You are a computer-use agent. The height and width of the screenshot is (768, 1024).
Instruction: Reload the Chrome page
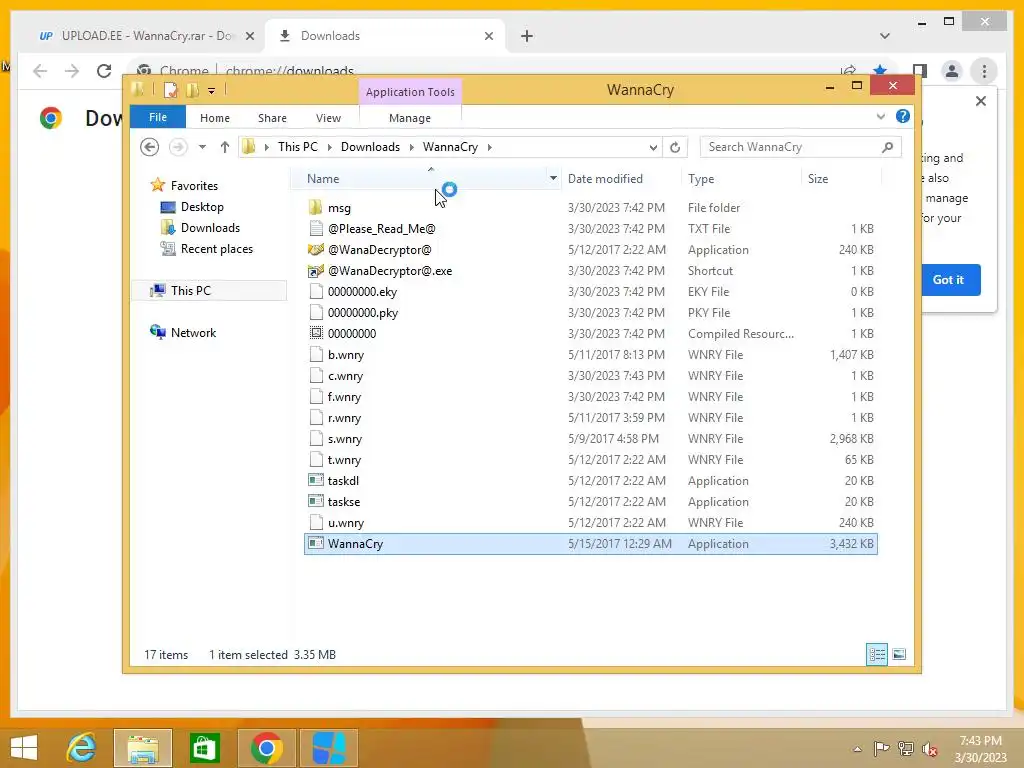pyautogui.click(x=104, y=71)
